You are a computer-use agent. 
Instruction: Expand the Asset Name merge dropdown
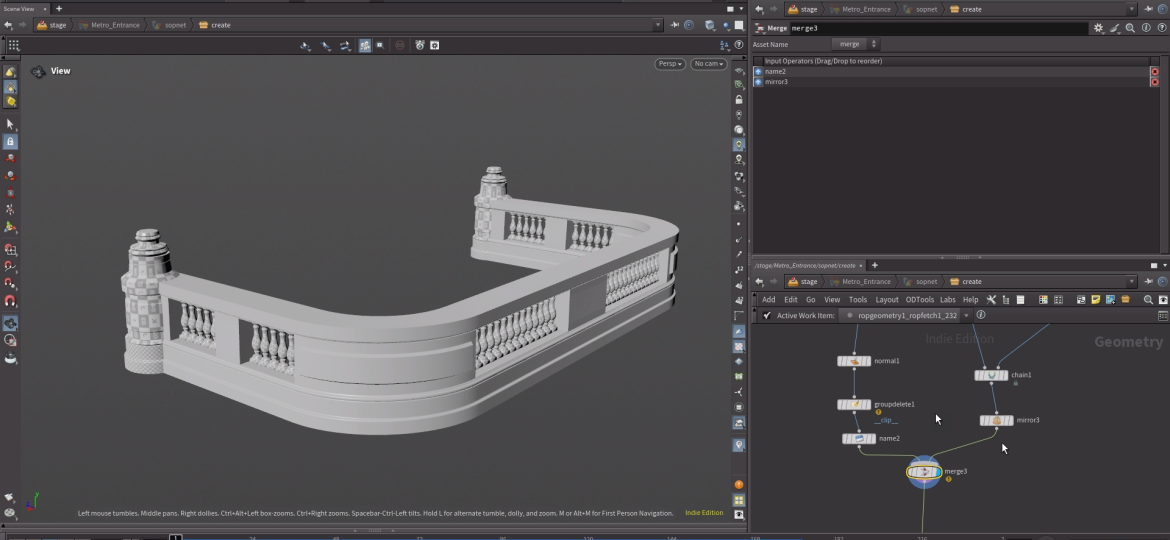(874, 44)
